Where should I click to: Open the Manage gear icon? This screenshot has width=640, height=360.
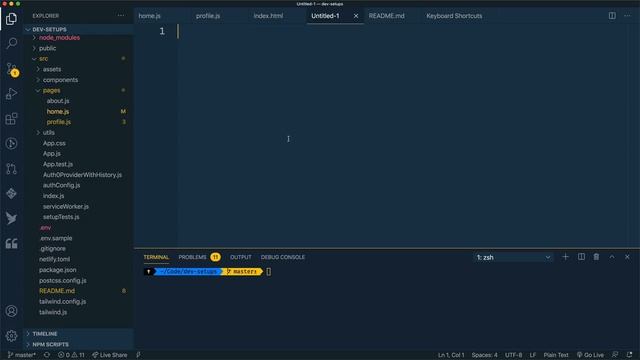11,336
